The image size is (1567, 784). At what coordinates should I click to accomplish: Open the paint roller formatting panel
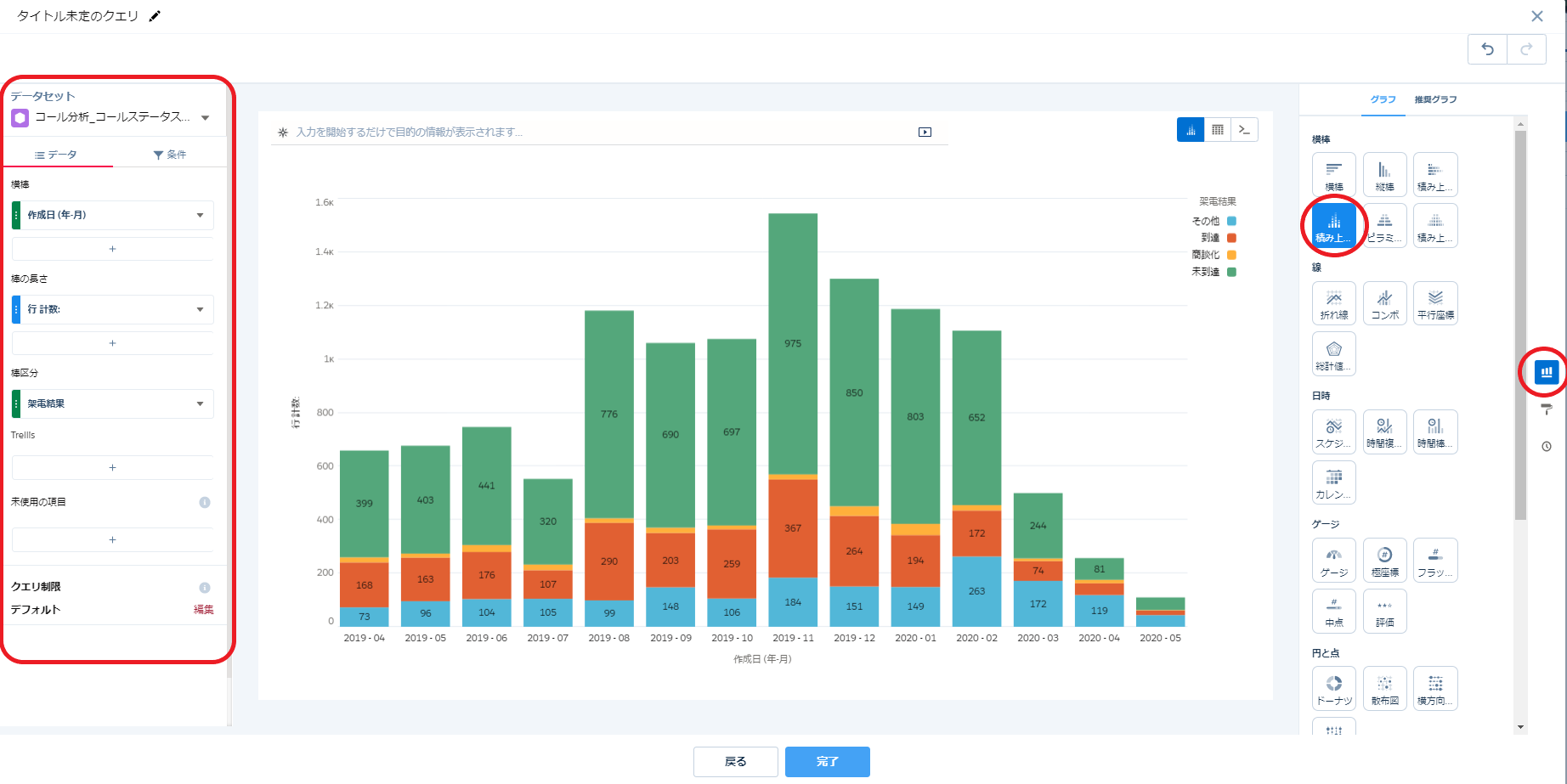tap(1547, 409)
